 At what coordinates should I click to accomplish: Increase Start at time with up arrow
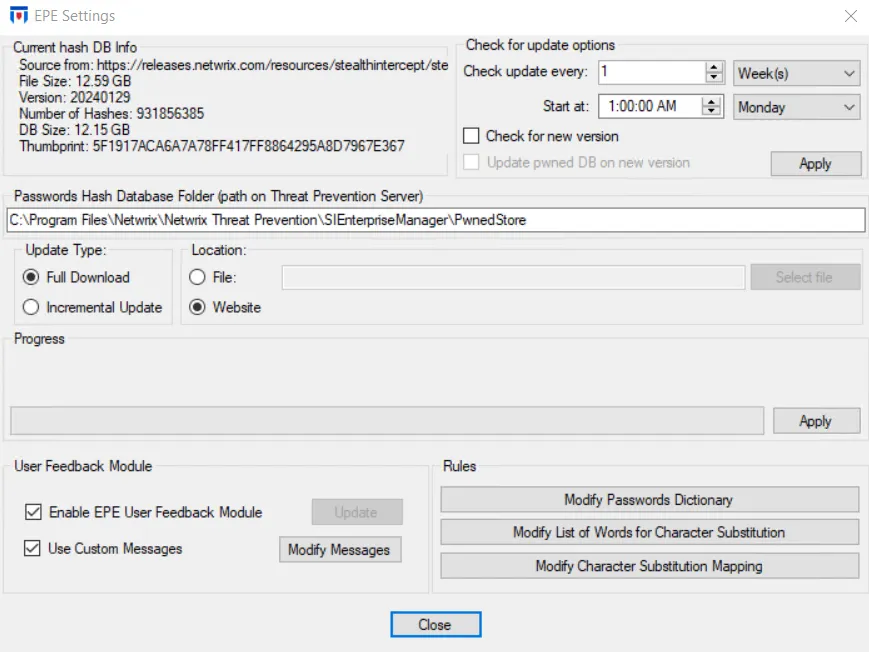pos(710,101)
